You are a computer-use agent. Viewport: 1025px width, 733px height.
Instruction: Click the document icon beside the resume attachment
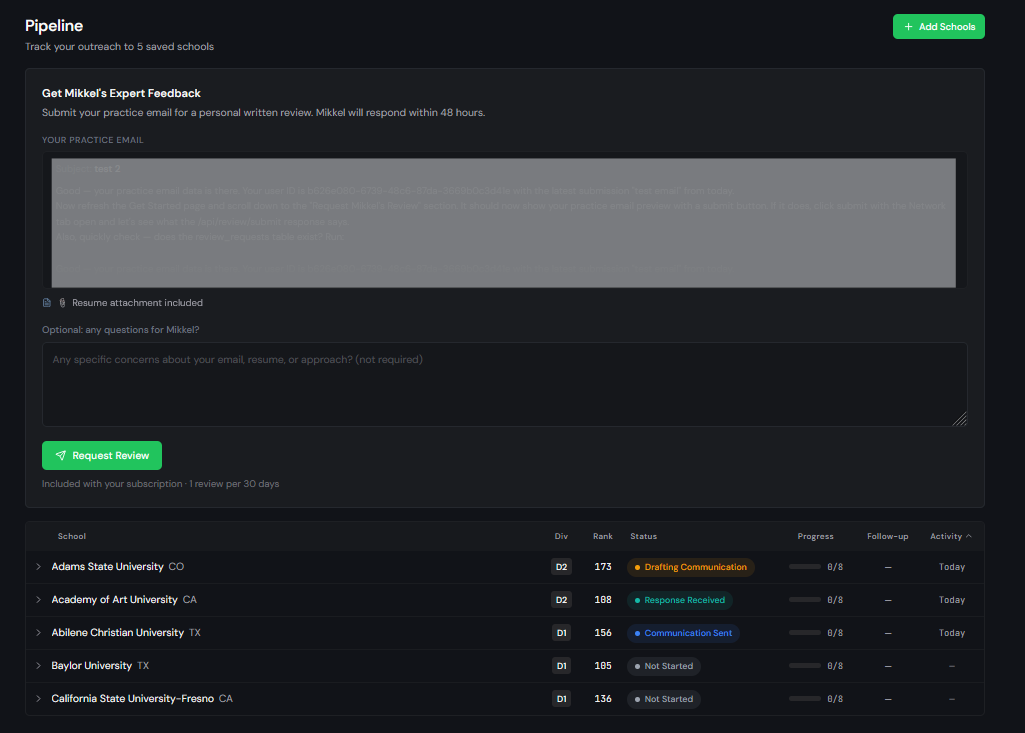click(x=47, y=303)
